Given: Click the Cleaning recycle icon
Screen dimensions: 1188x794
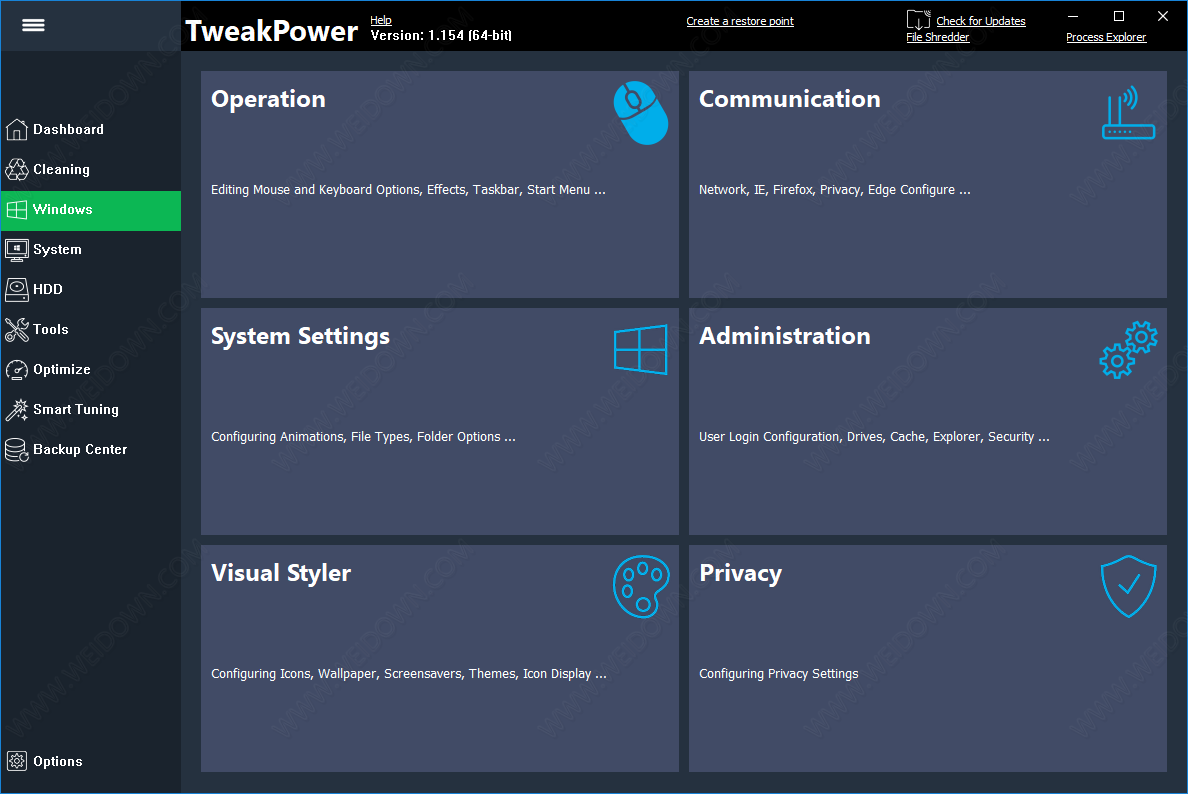Looking at the screenshot, I should 17,170.
